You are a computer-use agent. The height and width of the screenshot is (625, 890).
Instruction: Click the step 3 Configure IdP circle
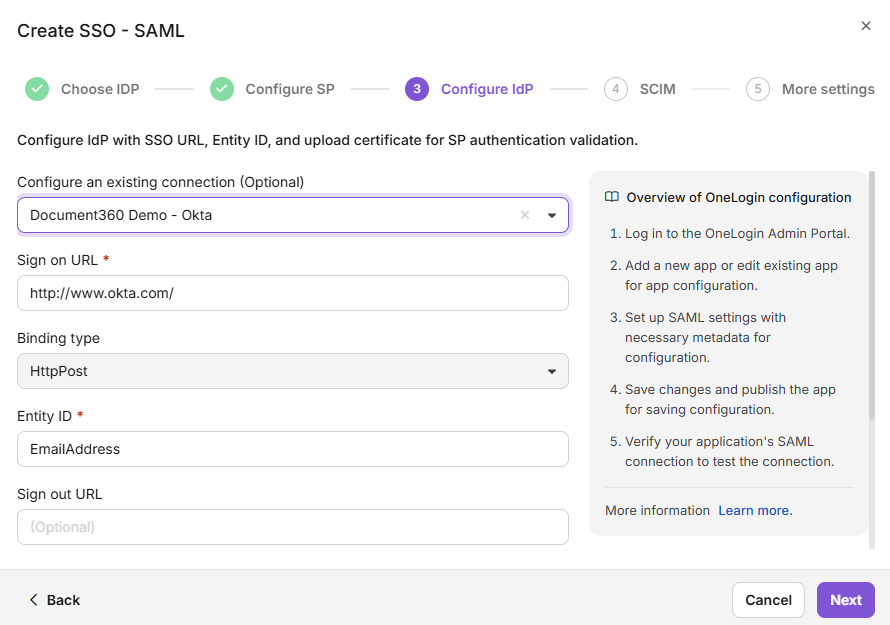pyautogui.click(x=417, y=89)
